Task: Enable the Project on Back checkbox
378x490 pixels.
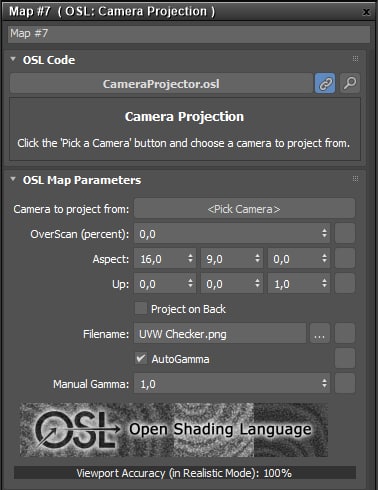Action: tap(141, 308)
